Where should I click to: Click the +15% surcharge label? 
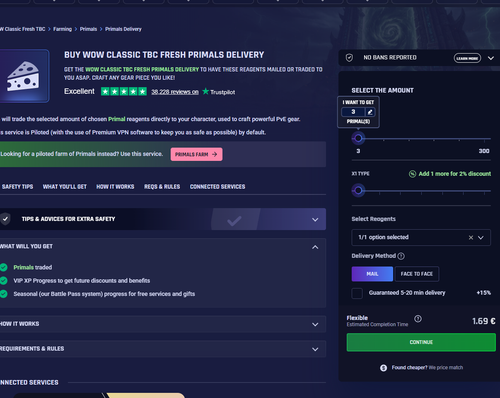[484, 293]
